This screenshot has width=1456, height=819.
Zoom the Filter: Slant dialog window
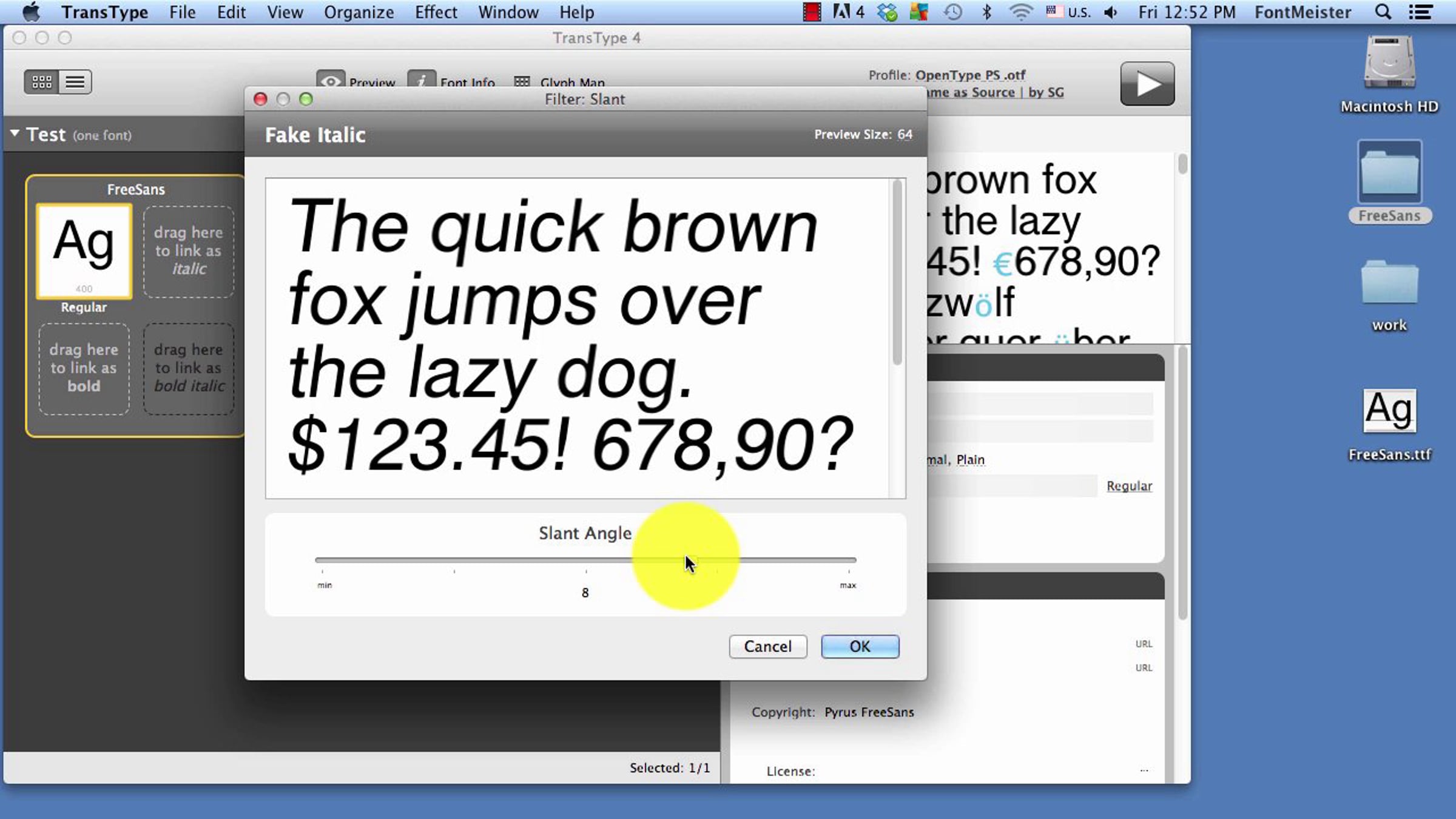(306, 99)
